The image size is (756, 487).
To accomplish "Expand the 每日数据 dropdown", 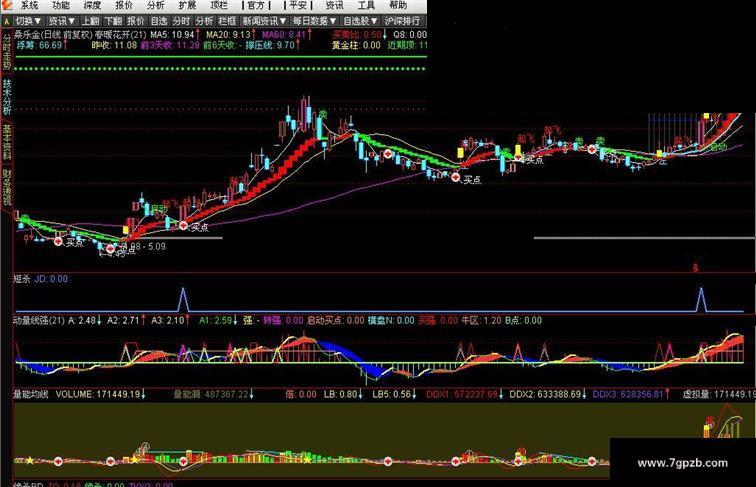I will pyautogui.click(x=314, y=21).
